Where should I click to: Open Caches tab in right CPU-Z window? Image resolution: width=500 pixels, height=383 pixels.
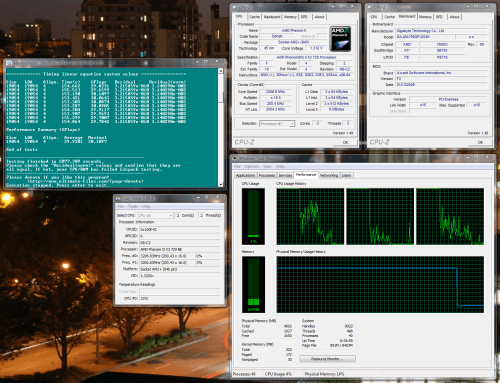pyautogui.click(x=389, y=17)
